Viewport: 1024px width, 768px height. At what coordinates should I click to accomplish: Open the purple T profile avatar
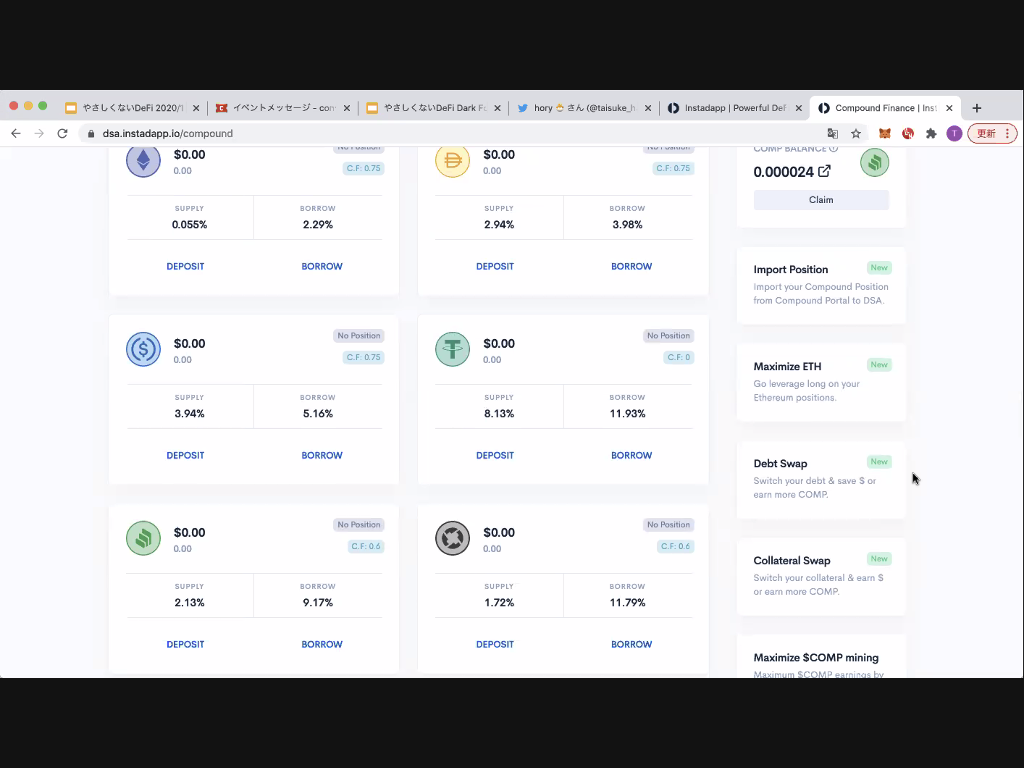pos(954,133)
